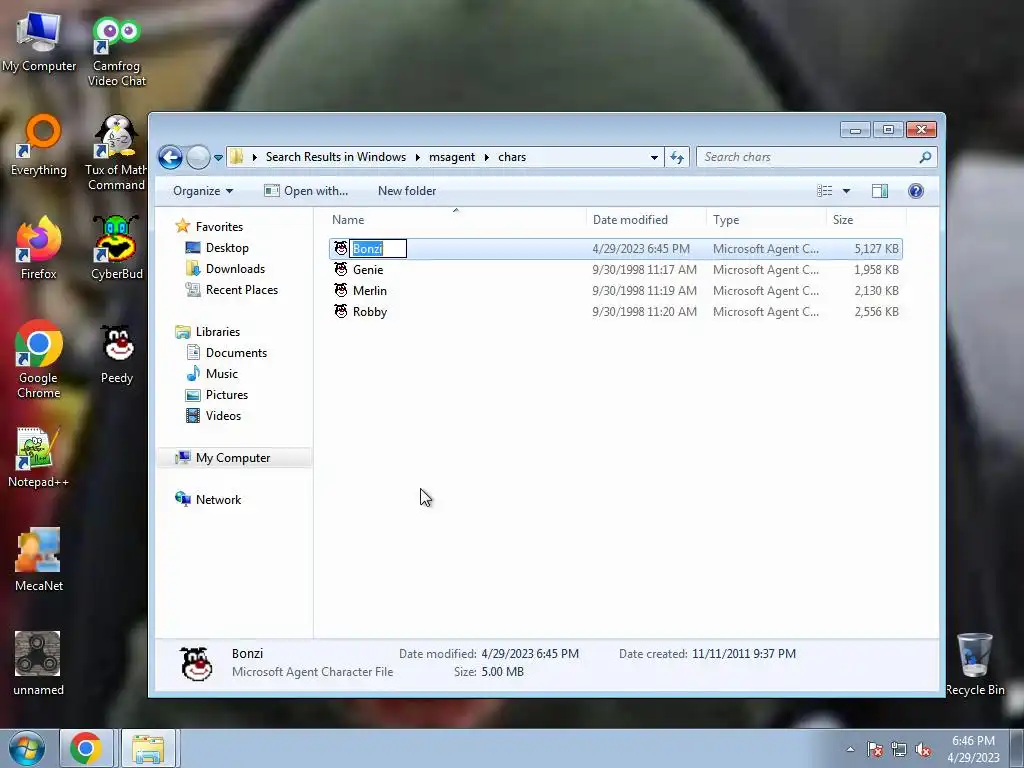The image size is (1024, 768).
Task: Launch MecaNet from the desktop
Action: 39,559
